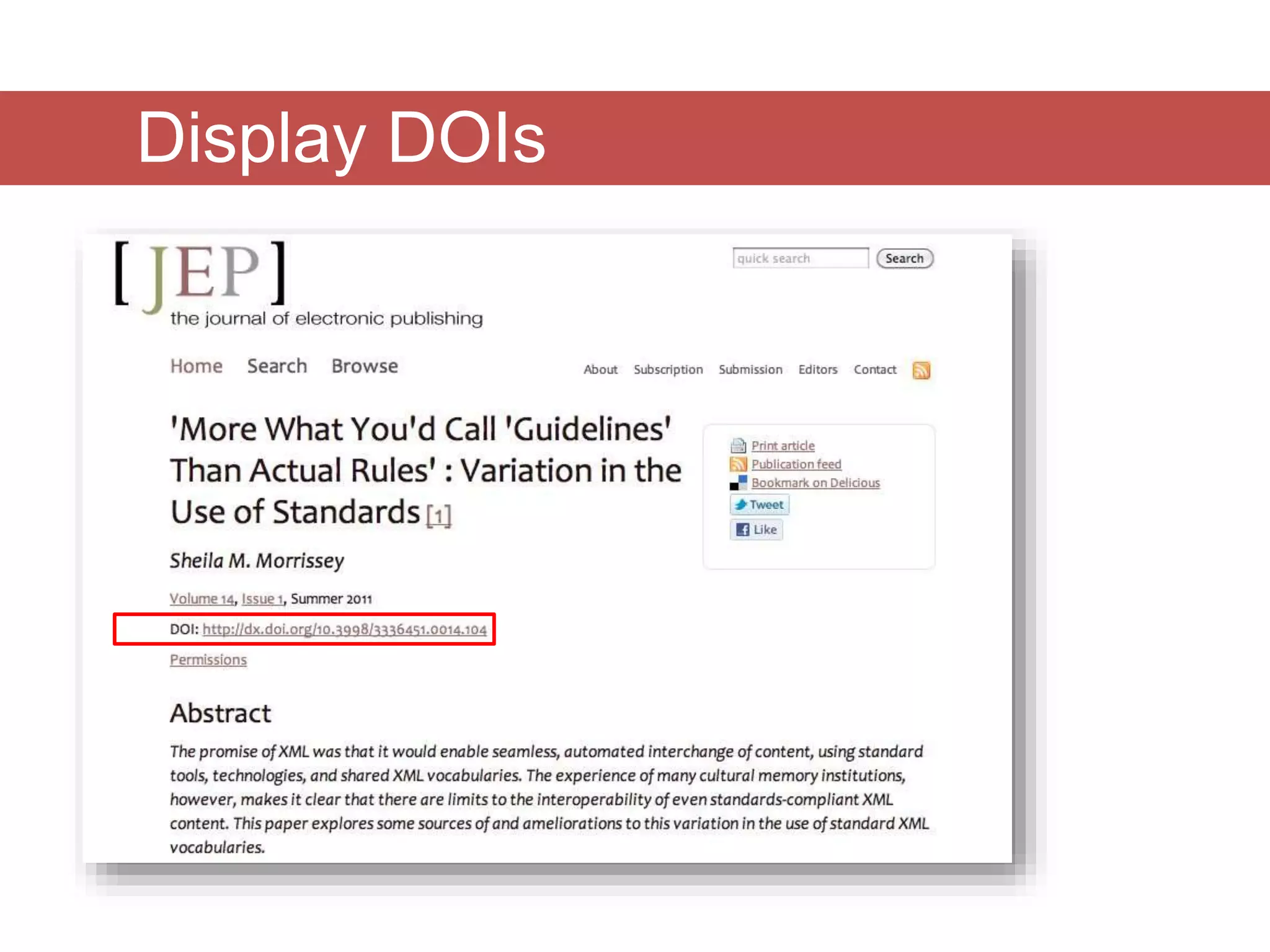Click the quick search input field
The height and width of the screenshot is (952, 1270).
click(x=800, y=258)
